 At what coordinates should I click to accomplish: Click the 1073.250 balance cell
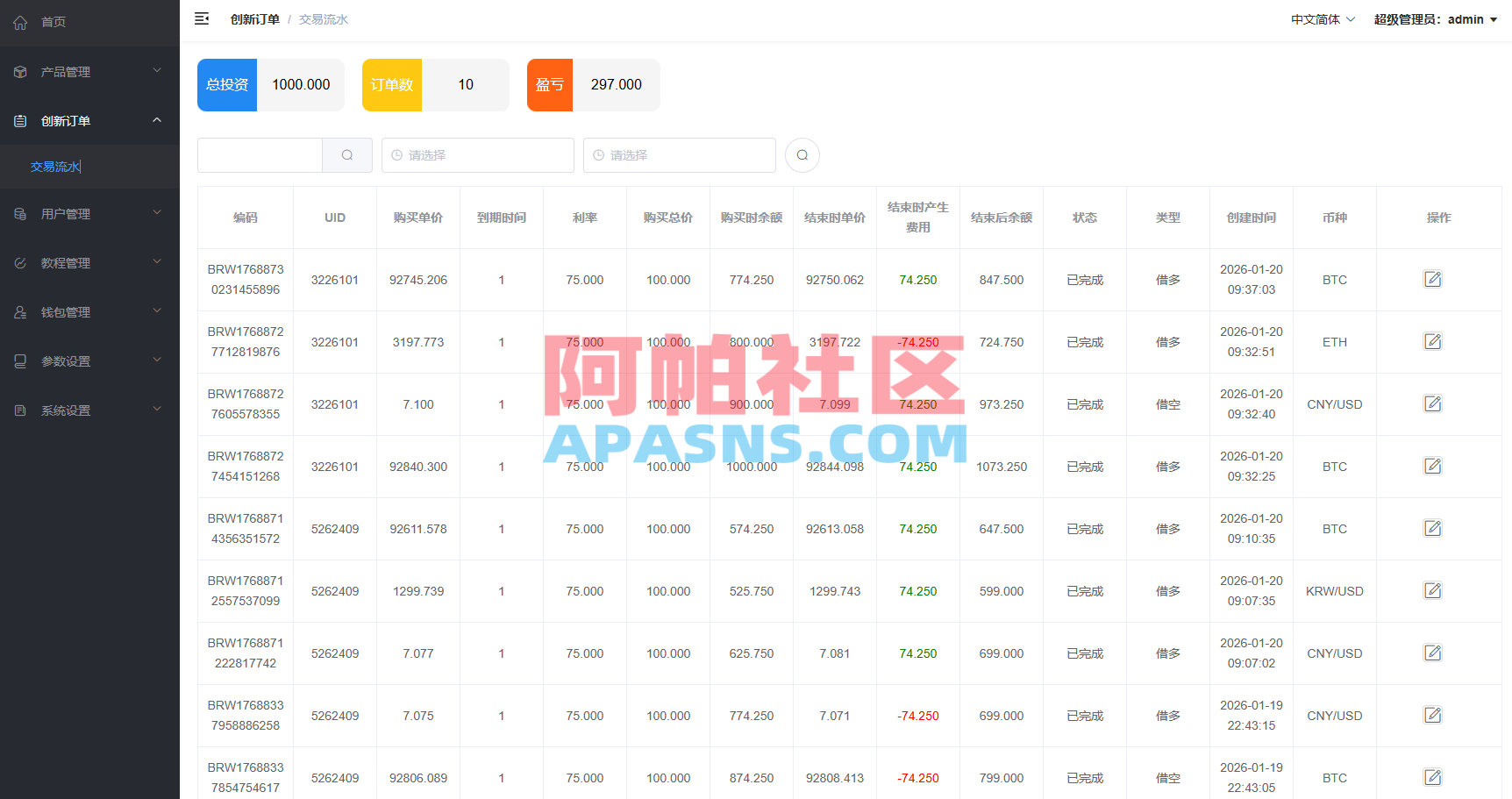1002,467
